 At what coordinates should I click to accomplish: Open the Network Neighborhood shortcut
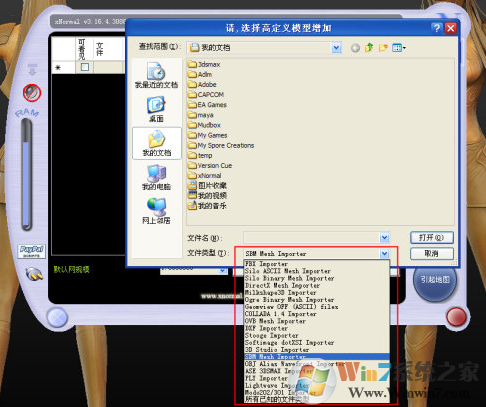pyautogui.click(x=156, y=211)
